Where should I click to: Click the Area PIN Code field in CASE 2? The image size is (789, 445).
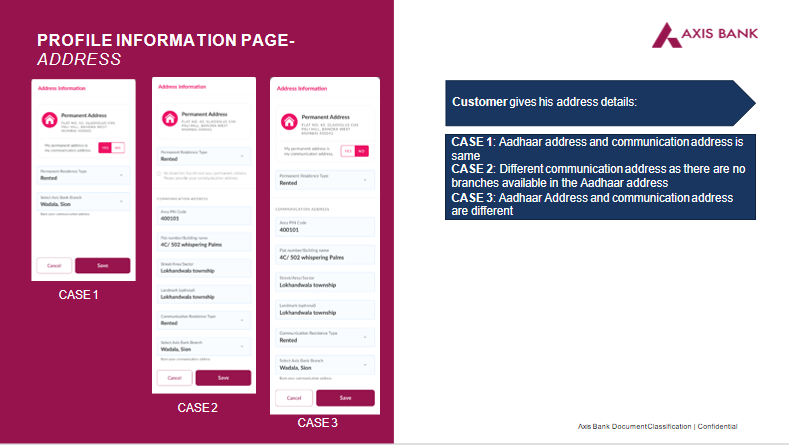(203, 215)
